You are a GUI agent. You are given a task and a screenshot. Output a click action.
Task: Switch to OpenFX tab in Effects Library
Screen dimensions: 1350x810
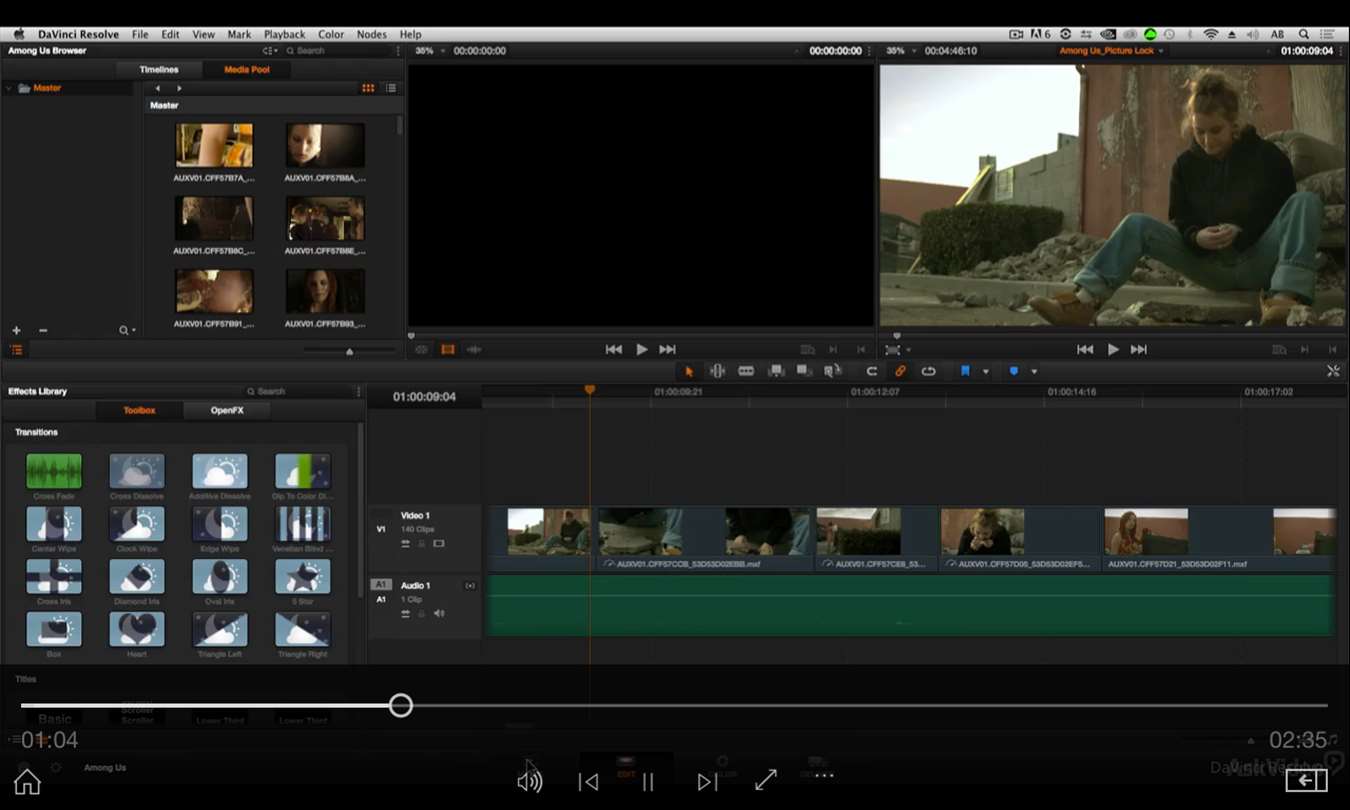point(227,410)
